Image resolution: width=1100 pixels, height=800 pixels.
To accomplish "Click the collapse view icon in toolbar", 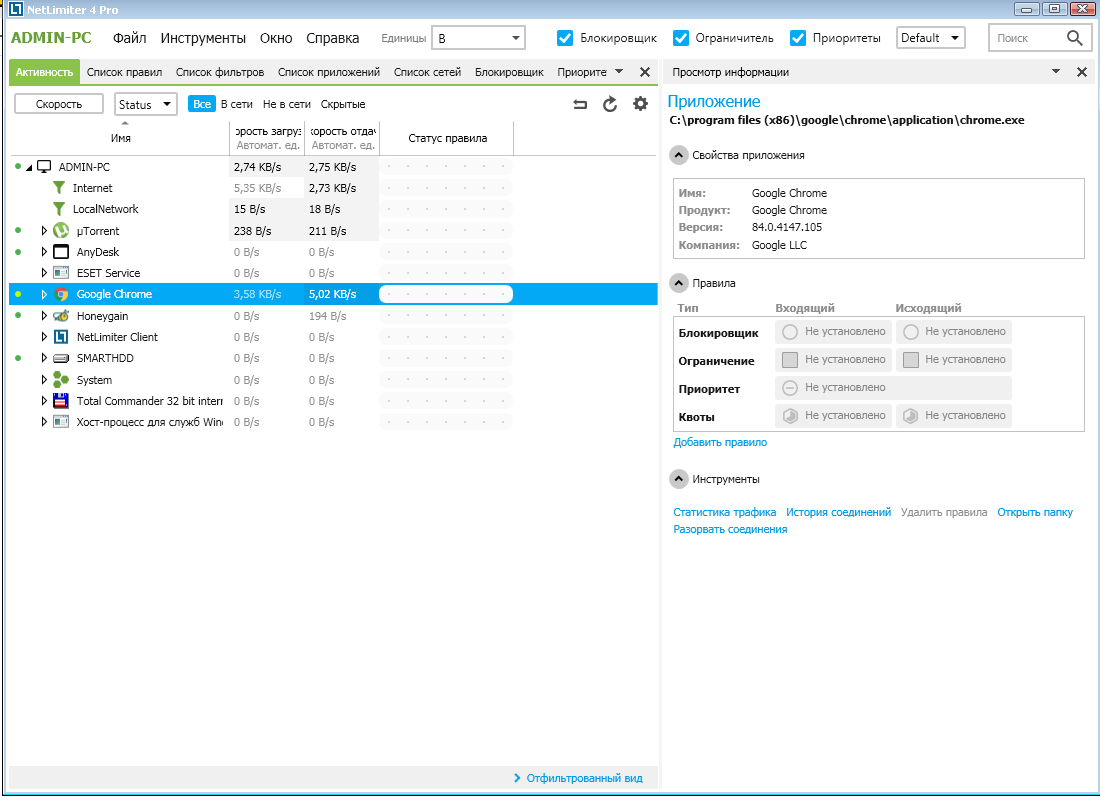I will (x=579, y=105).
